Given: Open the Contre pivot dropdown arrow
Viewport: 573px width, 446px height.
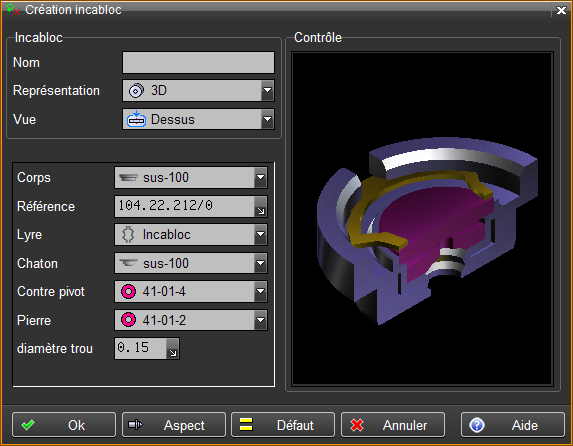Looking at the screenshot, I should click(260, 291).
